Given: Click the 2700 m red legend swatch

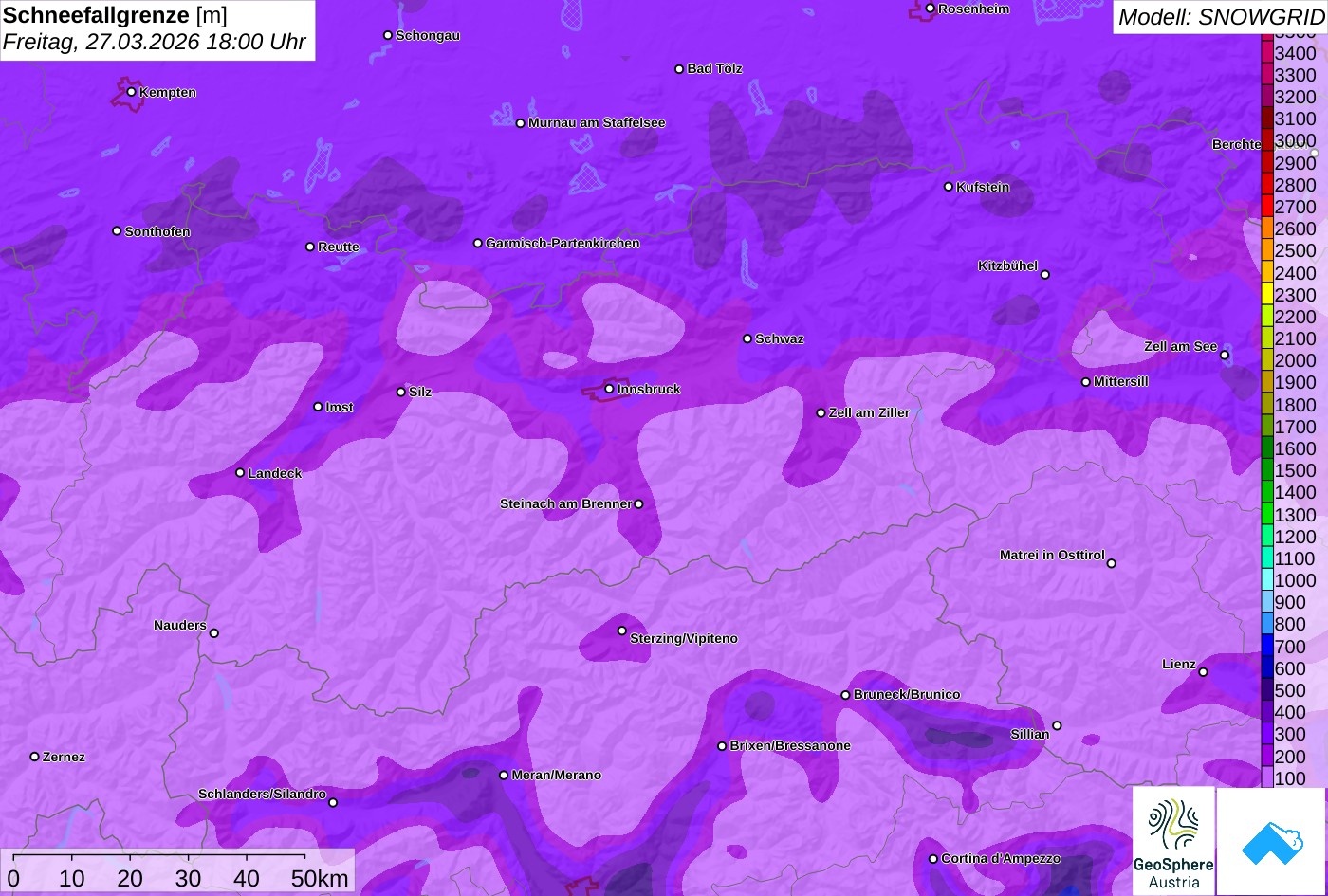Looking at the screenshot, I should pyautogui.click(x=1266, y=207).
